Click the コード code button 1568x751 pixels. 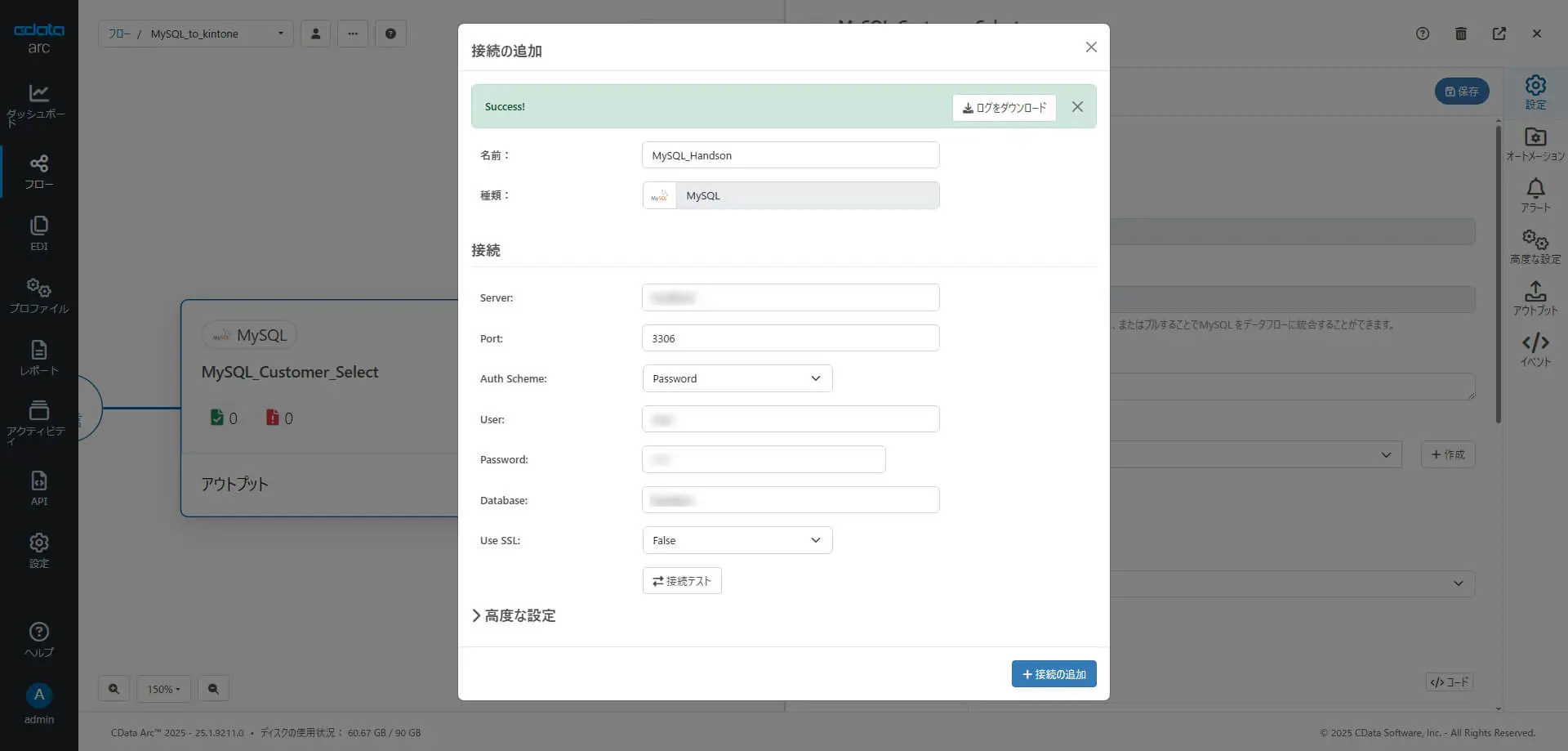click(1450, 682)
